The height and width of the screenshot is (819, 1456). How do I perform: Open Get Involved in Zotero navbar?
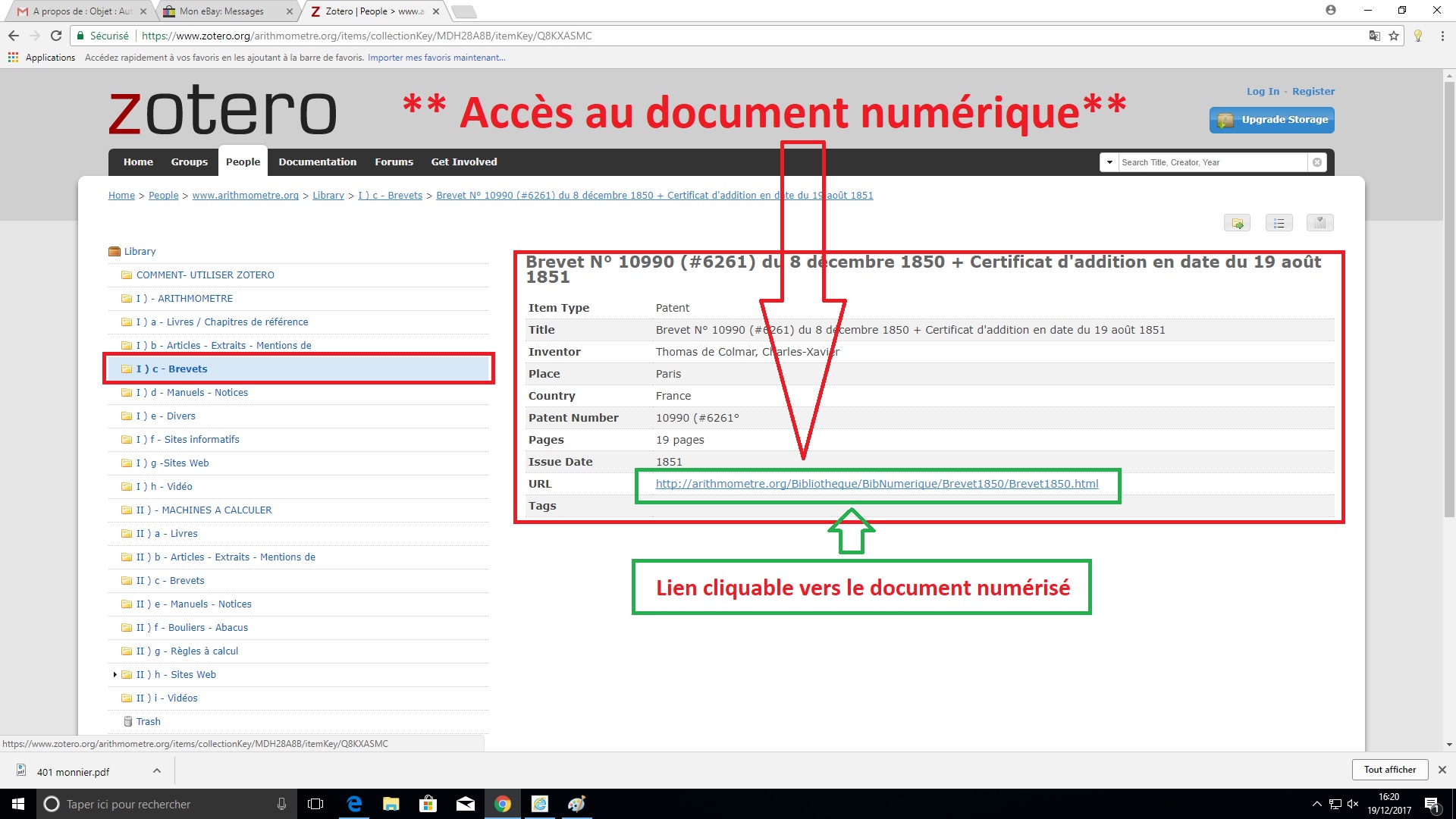pyautogui.click(x=464, y=162)
